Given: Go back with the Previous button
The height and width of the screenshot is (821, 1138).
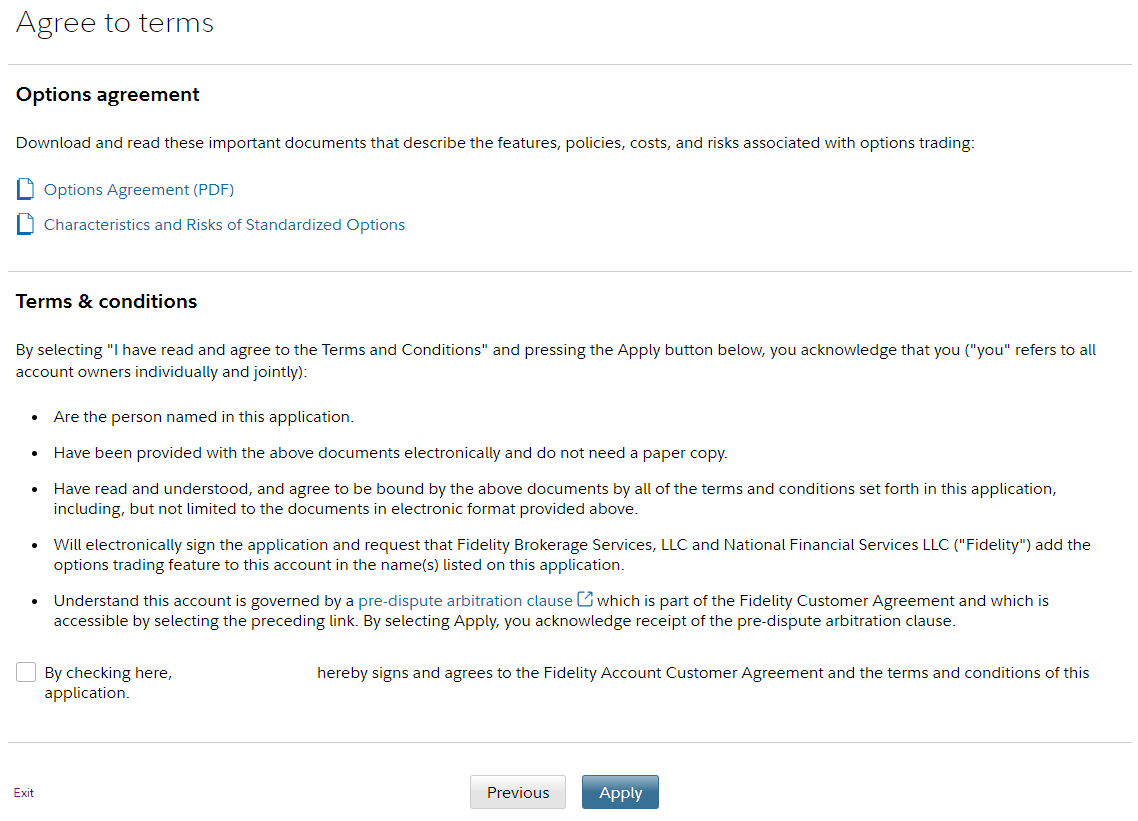Looking at the screenshot, I should [518, 792].
